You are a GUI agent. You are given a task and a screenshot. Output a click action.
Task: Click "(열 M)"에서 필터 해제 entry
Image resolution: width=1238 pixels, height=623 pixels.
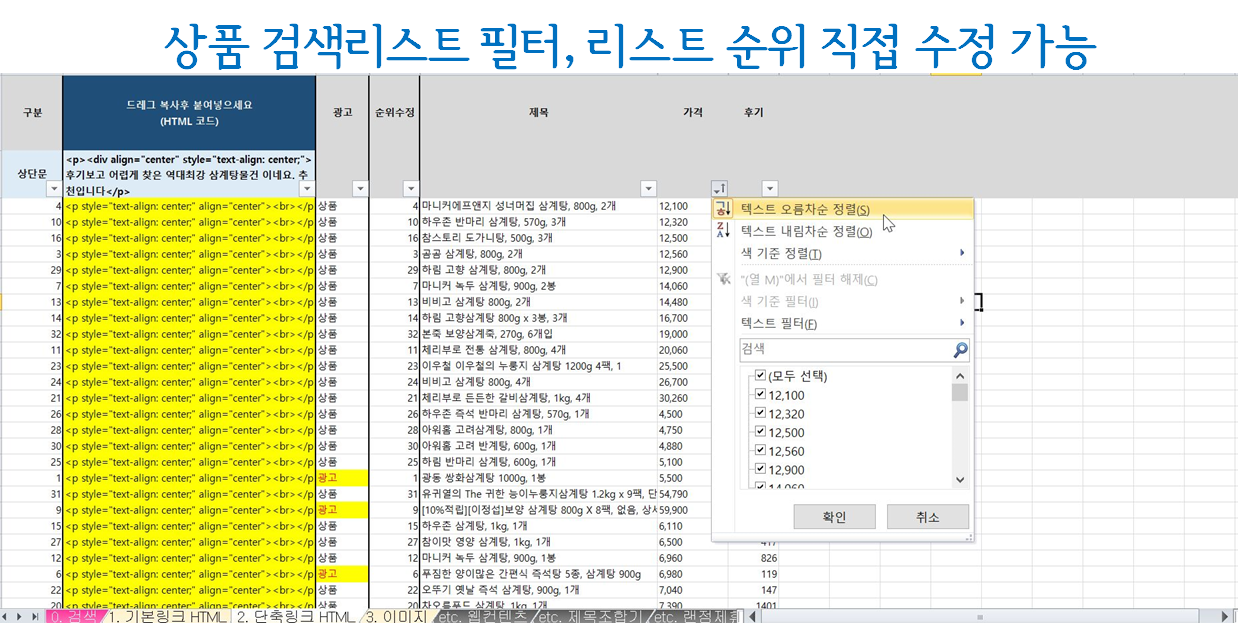pyautogui.click(x=843, y=280)
